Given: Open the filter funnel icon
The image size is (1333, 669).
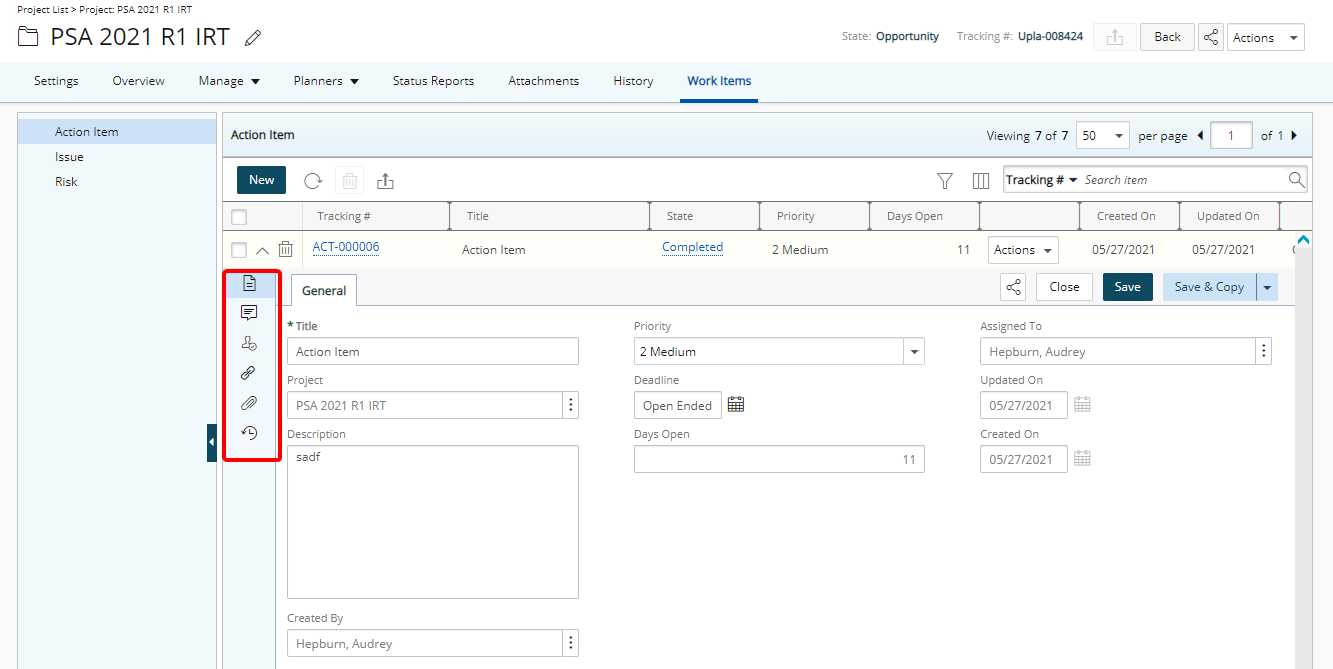Looking at the screenshot, I should pyautogui.click(x=944, y=181).
